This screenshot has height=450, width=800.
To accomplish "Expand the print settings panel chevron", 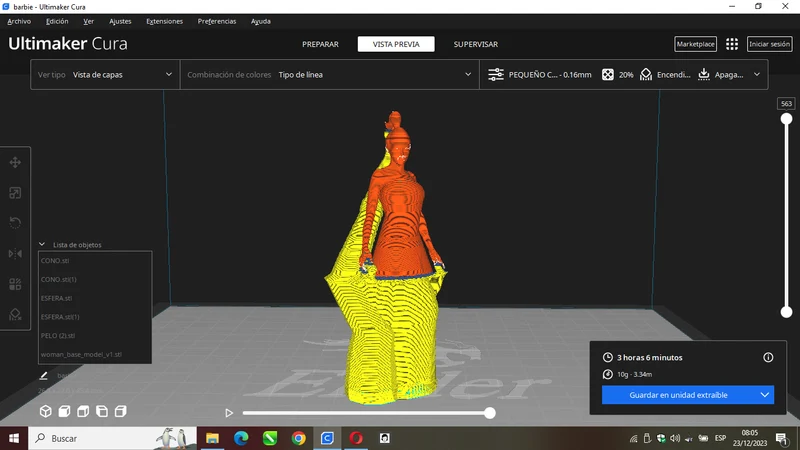I will tap(757, 74).
